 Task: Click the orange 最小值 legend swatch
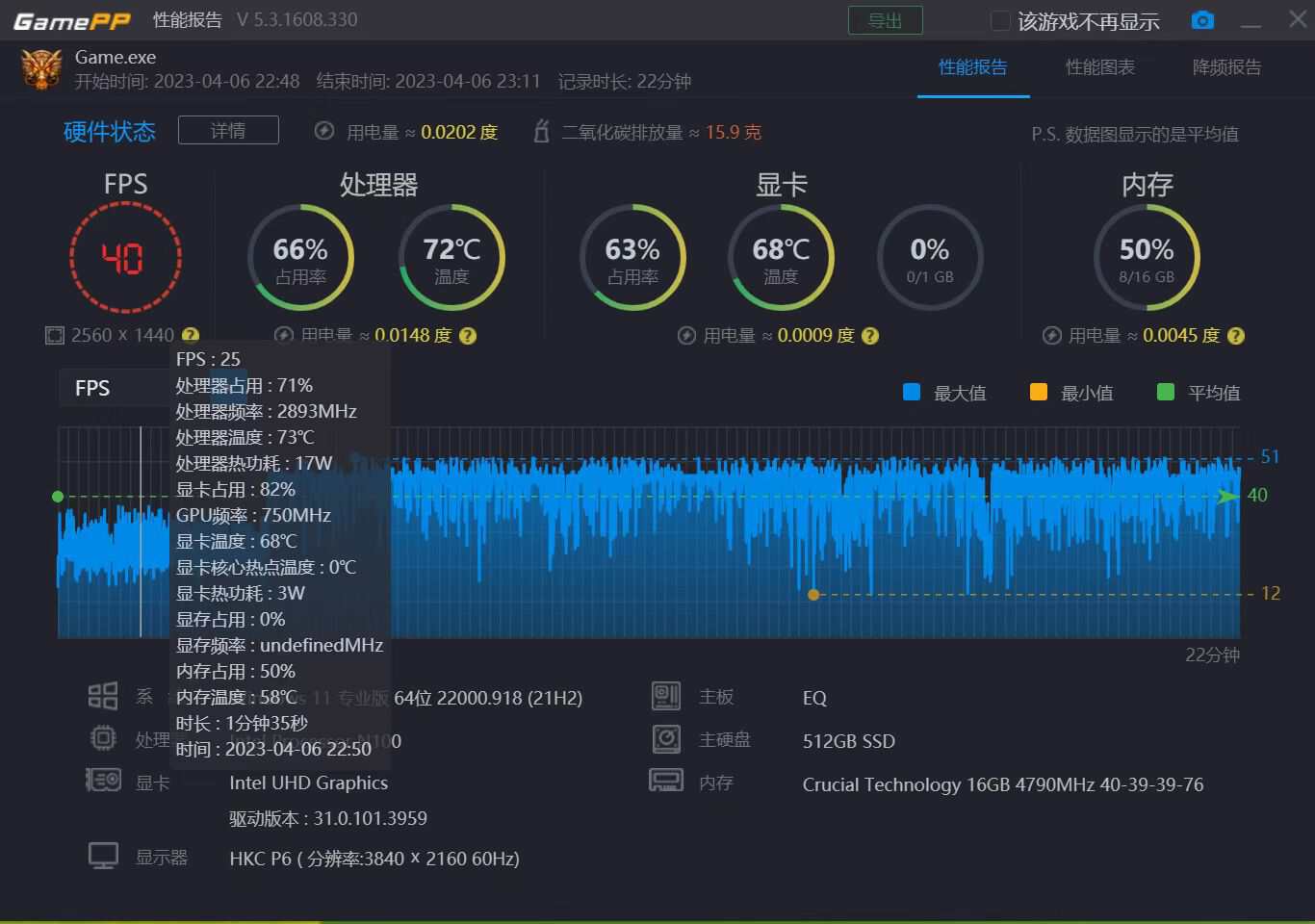tap(1039, 392)
